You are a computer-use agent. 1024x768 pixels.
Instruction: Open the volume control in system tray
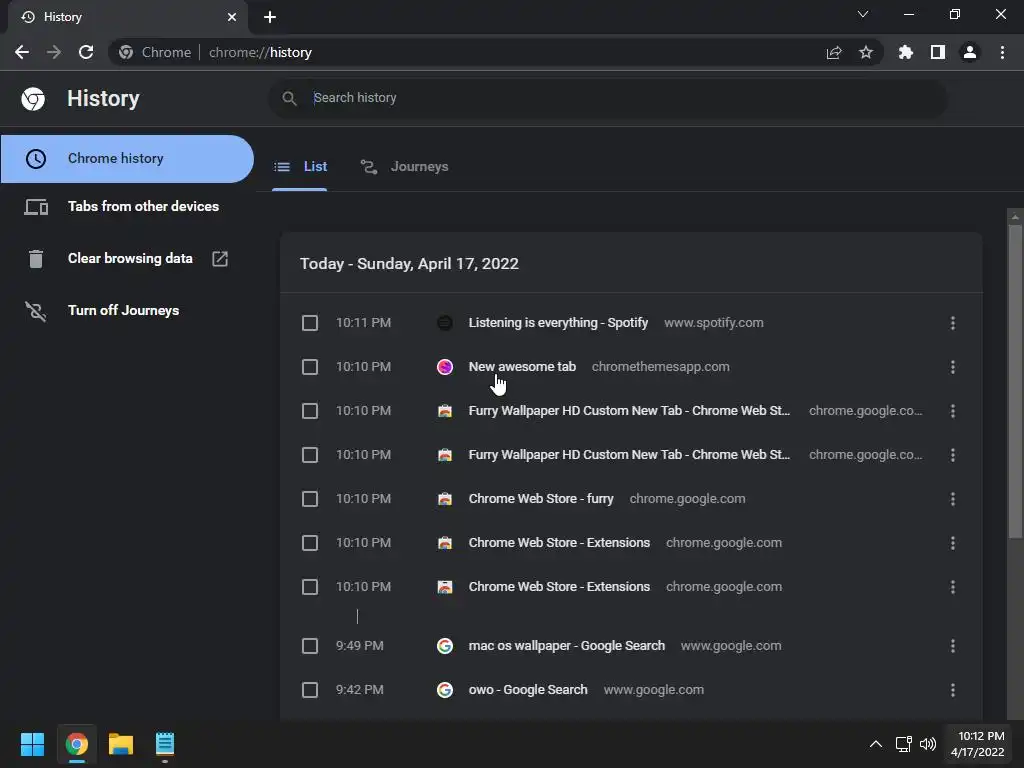(928, 744)
